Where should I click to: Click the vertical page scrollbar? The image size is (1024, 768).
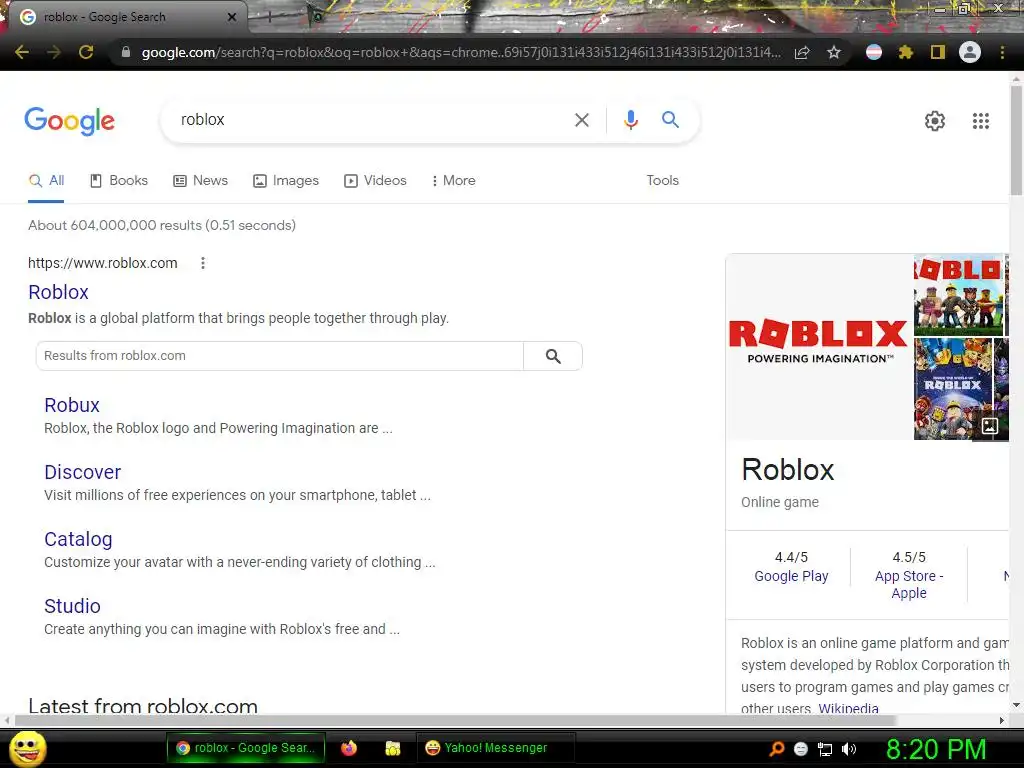point(1016,139)
